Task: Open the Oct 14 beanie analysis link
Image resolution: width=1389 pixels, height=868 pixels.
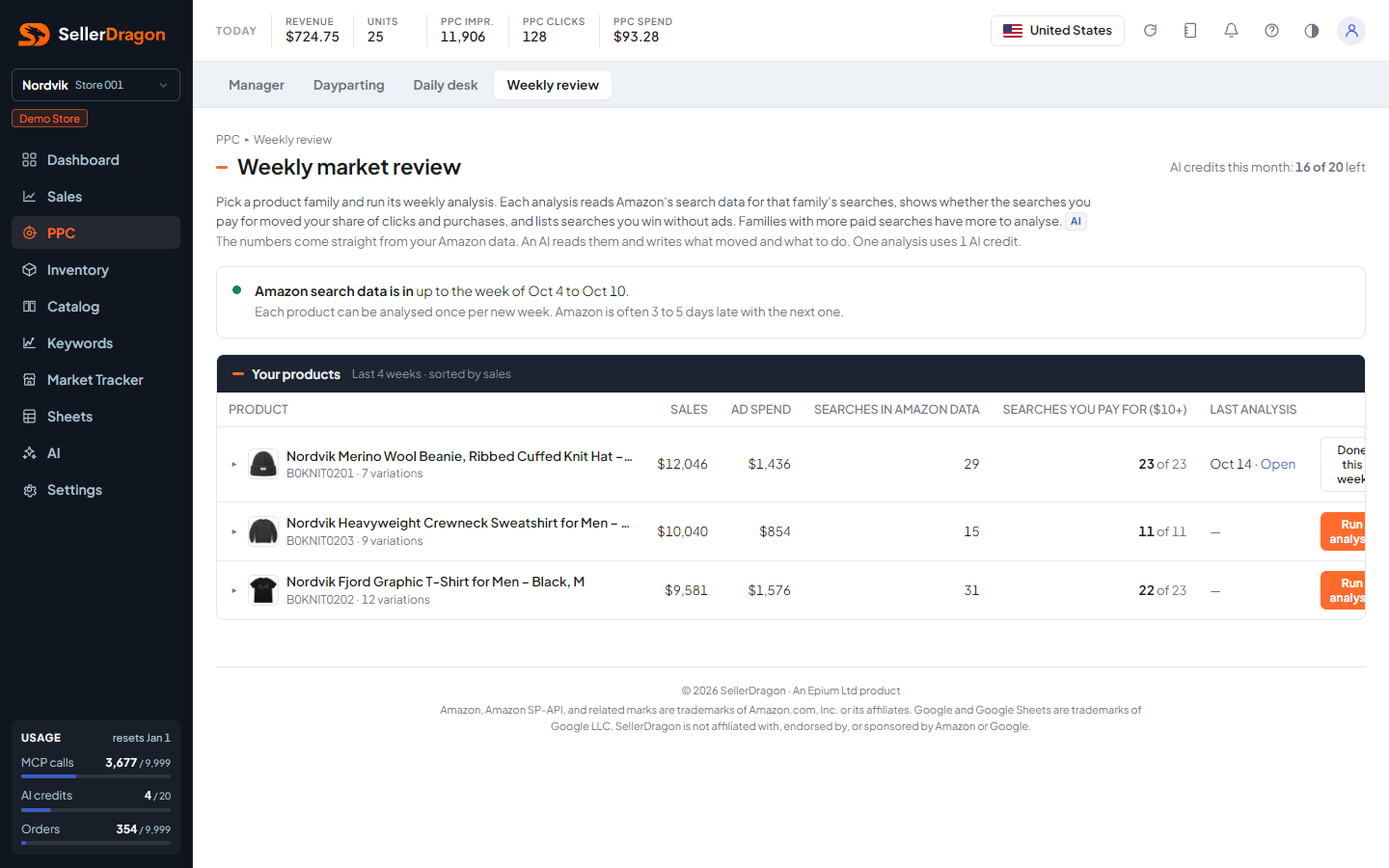Action: pyautogui.click(x=1278, y=464)
